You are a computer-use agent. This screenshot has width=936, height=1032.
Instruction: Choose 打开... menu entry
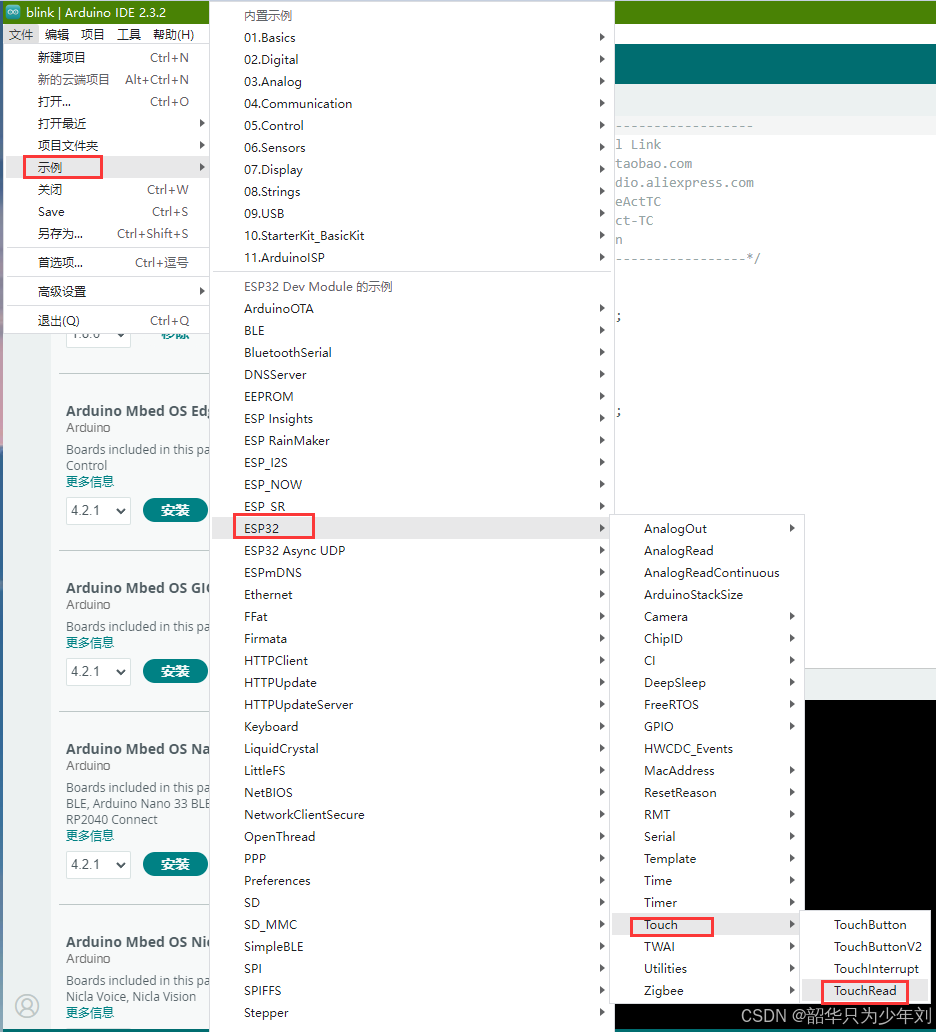click(x=107, y=102)
